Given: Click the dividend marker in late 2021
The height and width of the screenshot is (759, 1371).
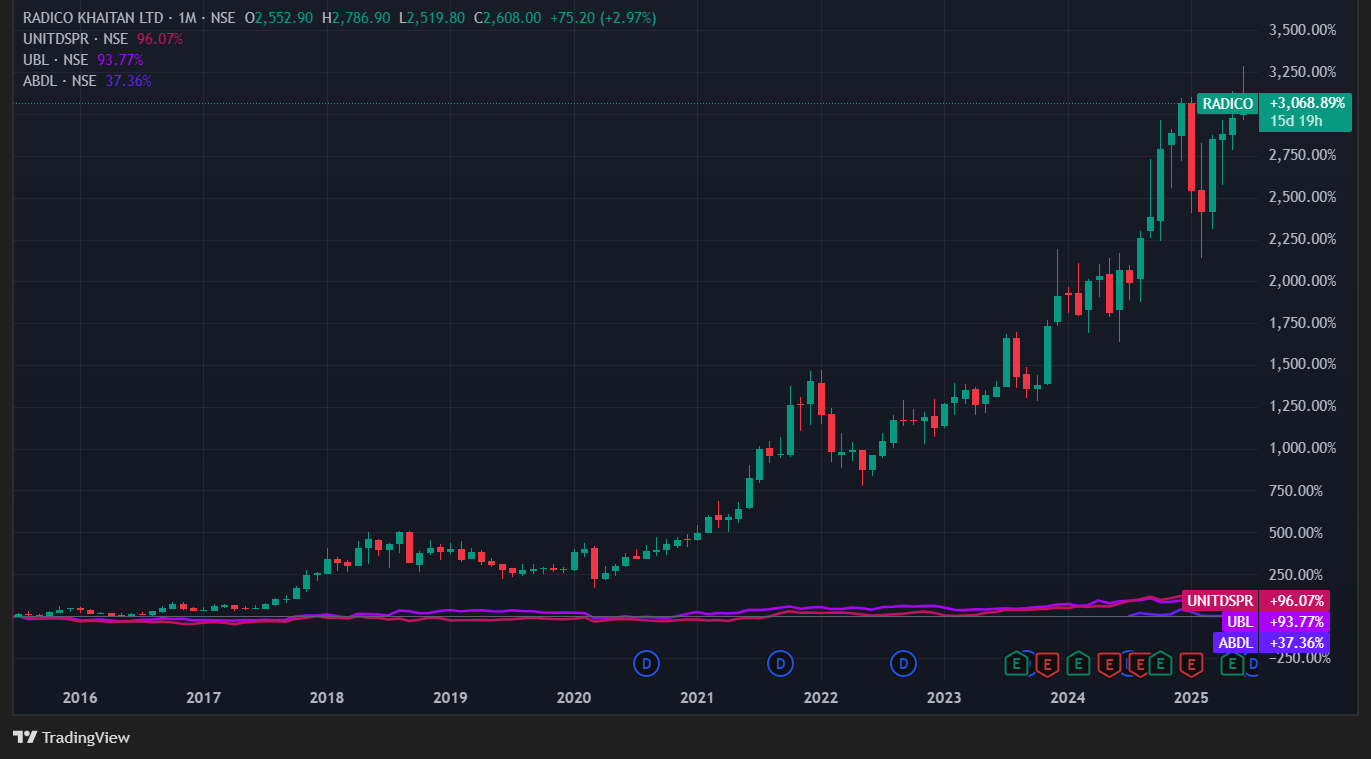Looking at the screenshot, I should [780, 662].
